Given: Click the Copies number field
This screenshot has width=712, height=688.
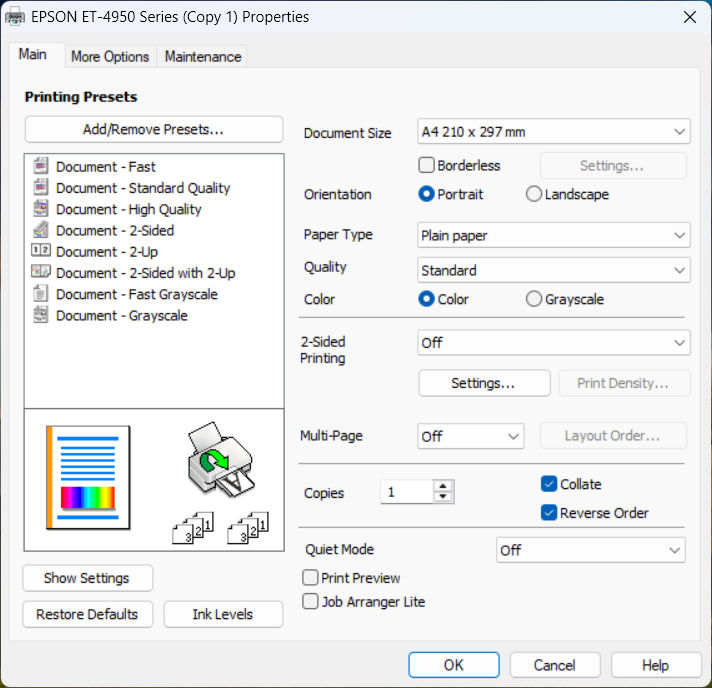Looking at the screenshot, I should 407,492.
